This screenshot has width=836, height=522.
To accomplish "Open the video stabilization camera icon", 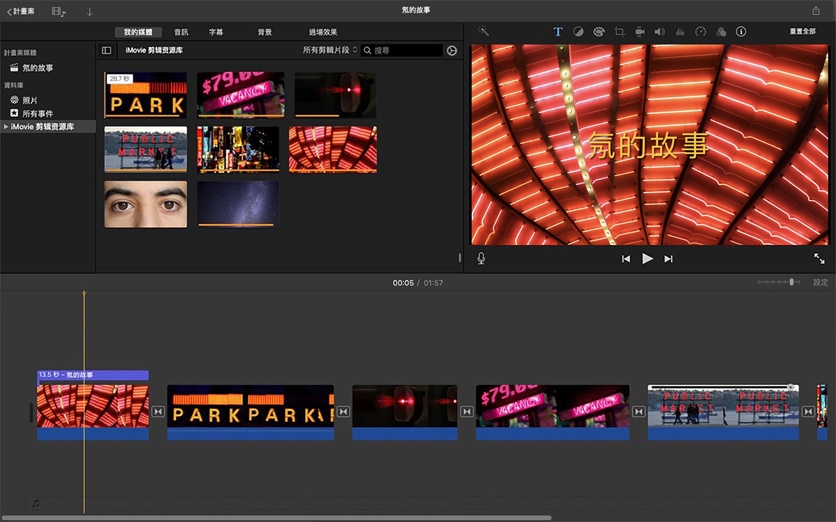I will tap(639, 32).
